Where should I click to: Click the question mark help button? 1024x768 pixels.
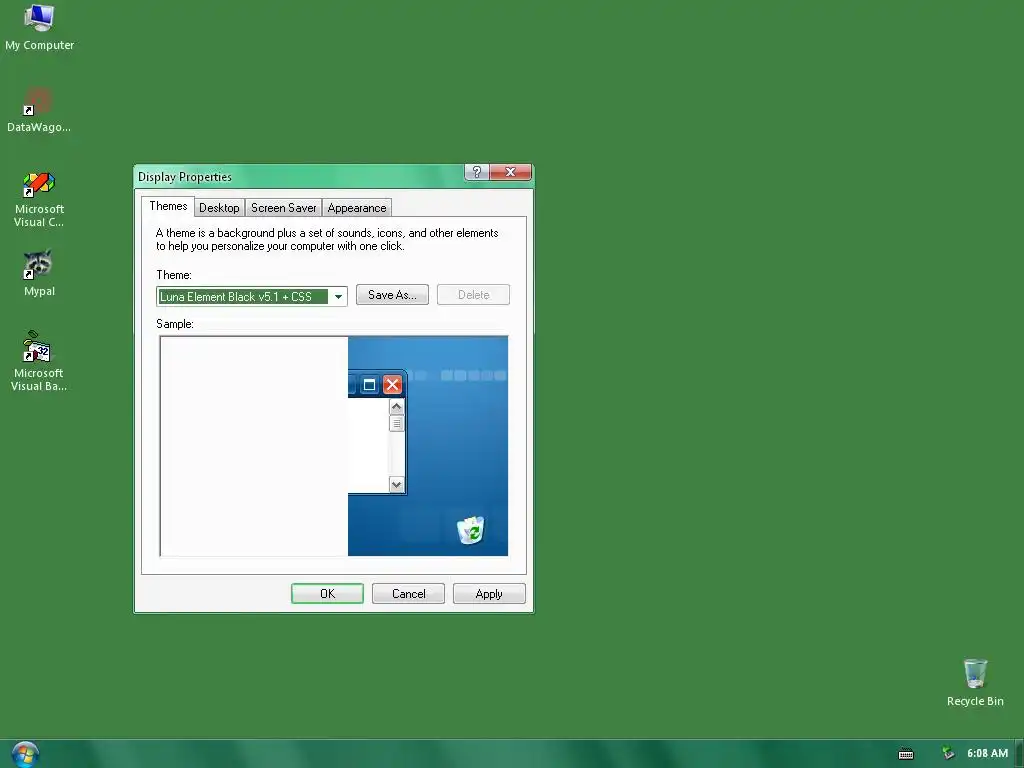tap(477, 172)
